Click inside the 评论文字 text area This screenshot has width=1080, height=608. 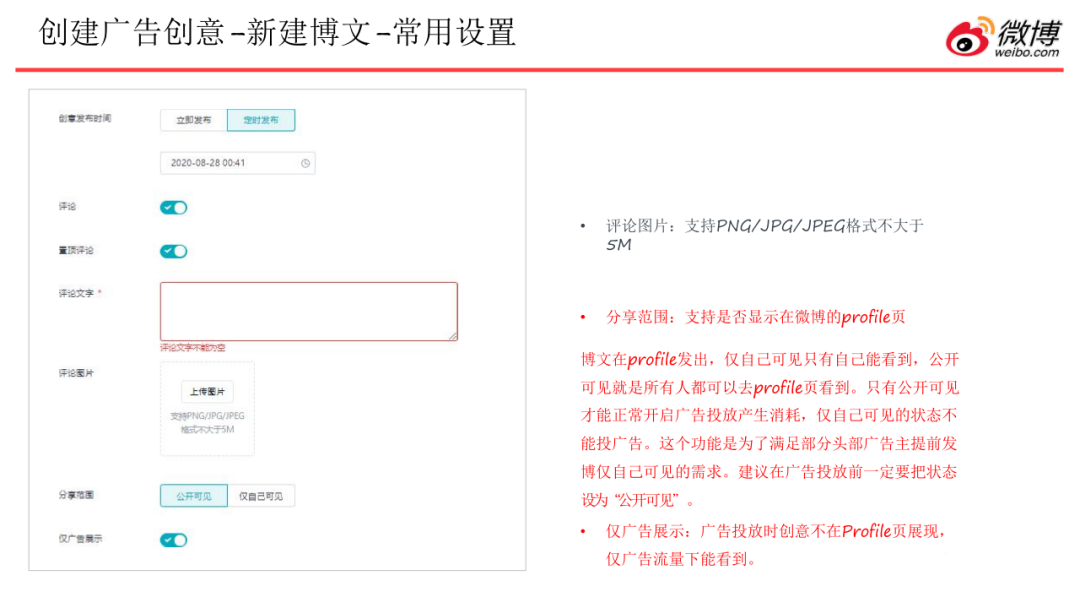[308, 311]
